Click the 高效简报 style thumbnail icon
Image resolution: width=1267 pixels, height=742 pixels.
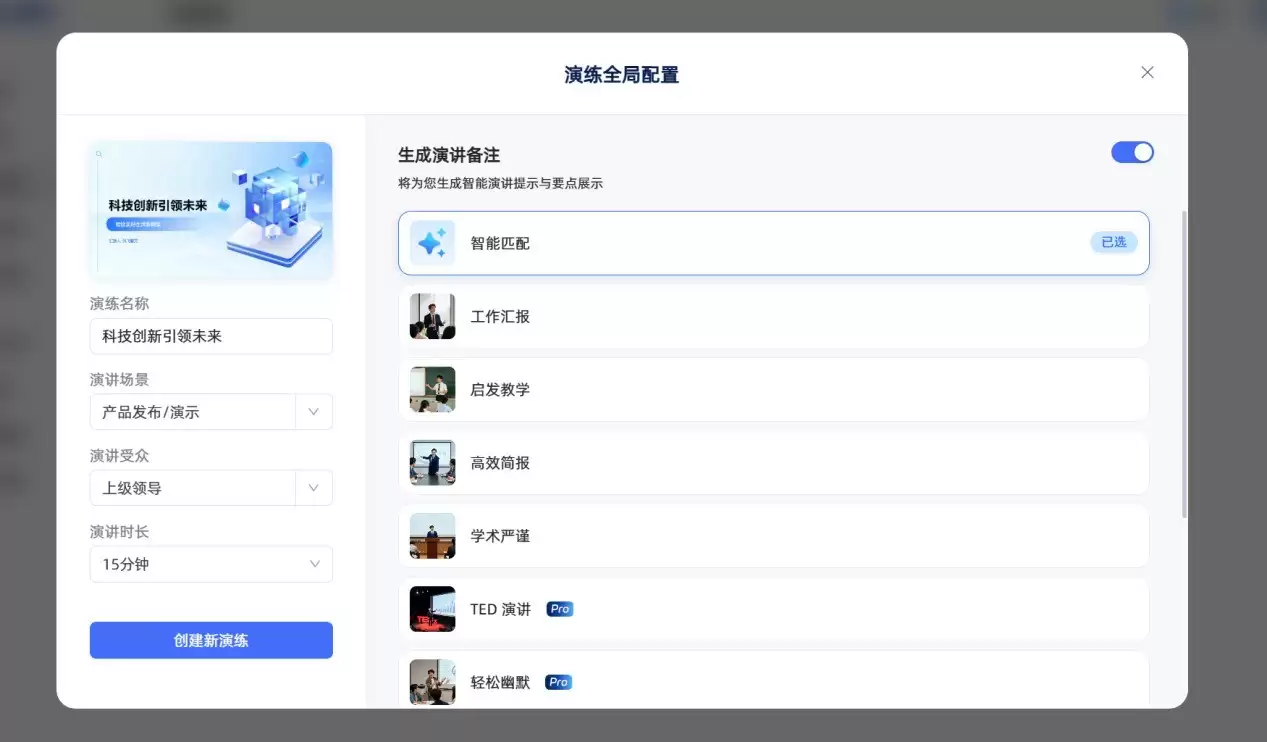pos(432,463)
